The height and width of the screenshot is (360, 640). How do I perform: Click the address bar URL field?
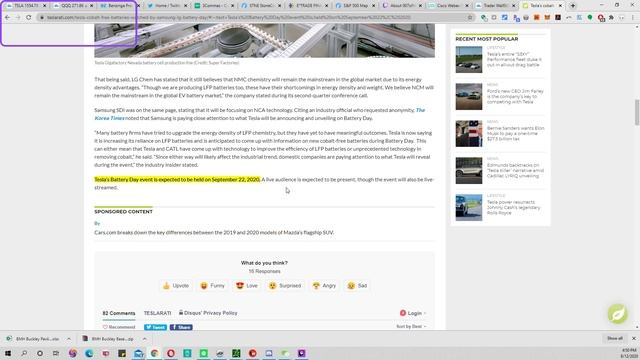tap(253, 18)
